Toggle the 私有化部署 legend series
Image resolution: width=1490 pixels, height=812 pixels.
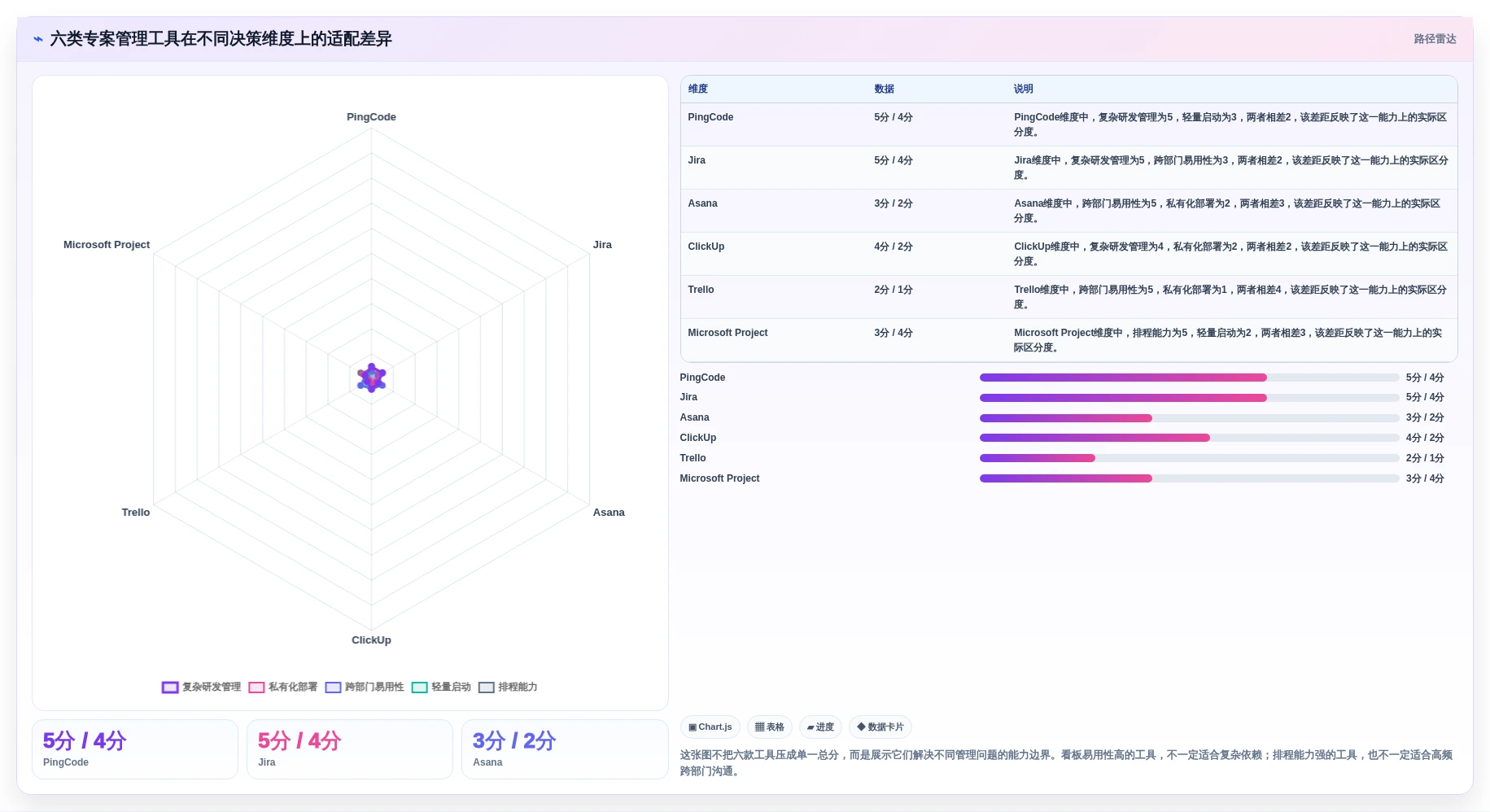click(x=283, y=687)
